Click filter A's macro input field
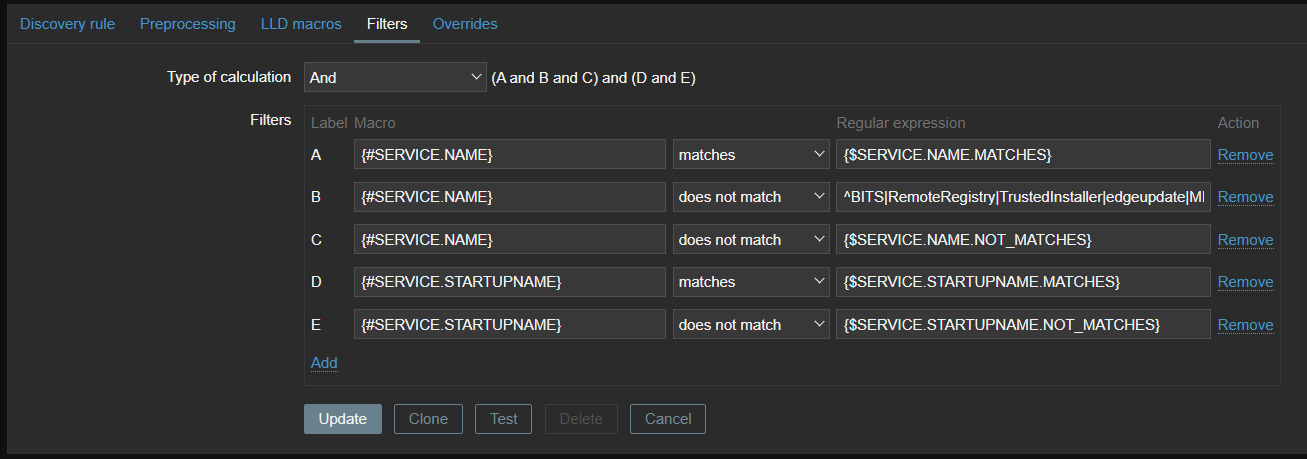 [x=509, y=155]
